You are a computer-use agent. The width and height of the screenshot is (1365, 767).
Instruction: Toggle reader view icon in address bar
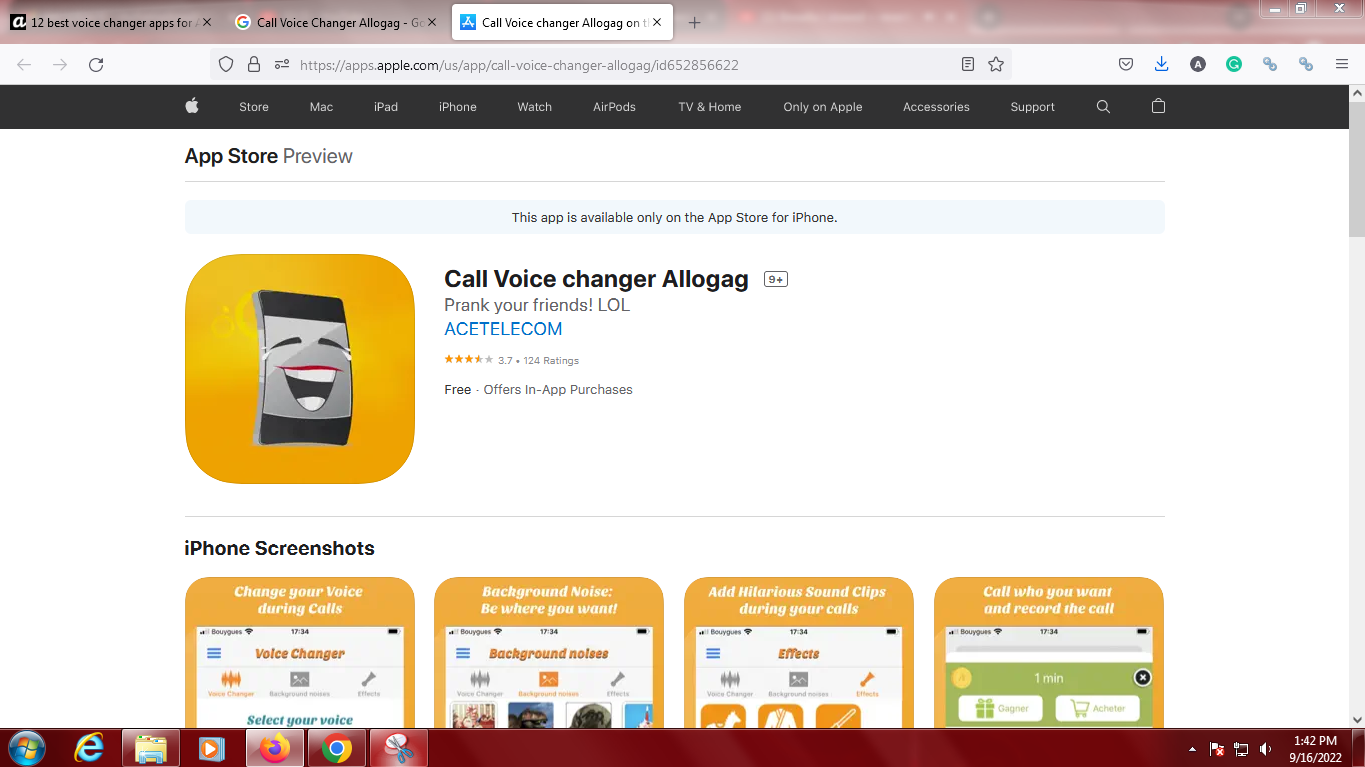(967, 64)
